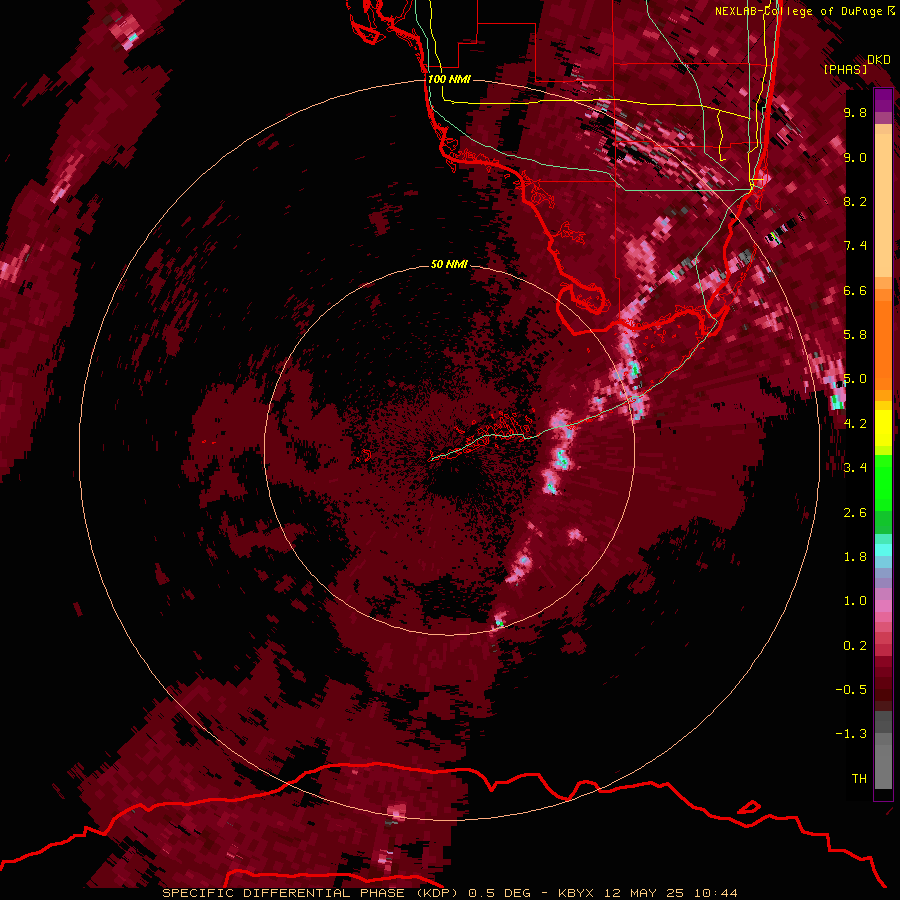Screen dimensions: 900x900
Task: Click the -0.5 scale value
Action: tap(851, 690)
